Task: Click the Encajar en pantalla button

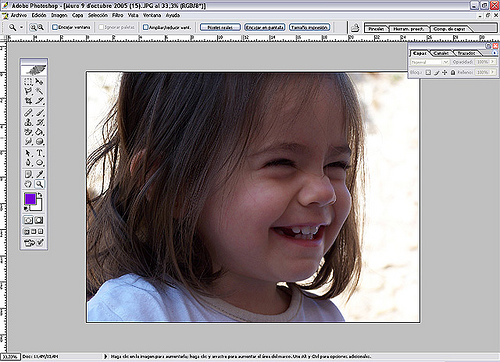Action: click(x=265, y=27)
